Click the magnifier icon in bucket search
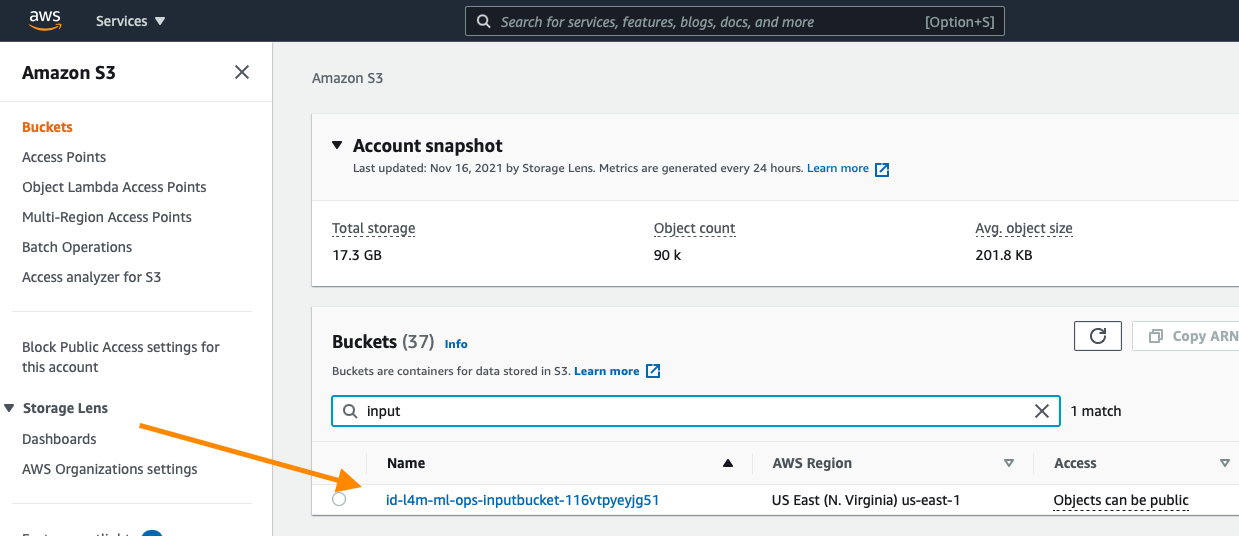Screen dimensions: 1239x536 click(x=350, y=411)
